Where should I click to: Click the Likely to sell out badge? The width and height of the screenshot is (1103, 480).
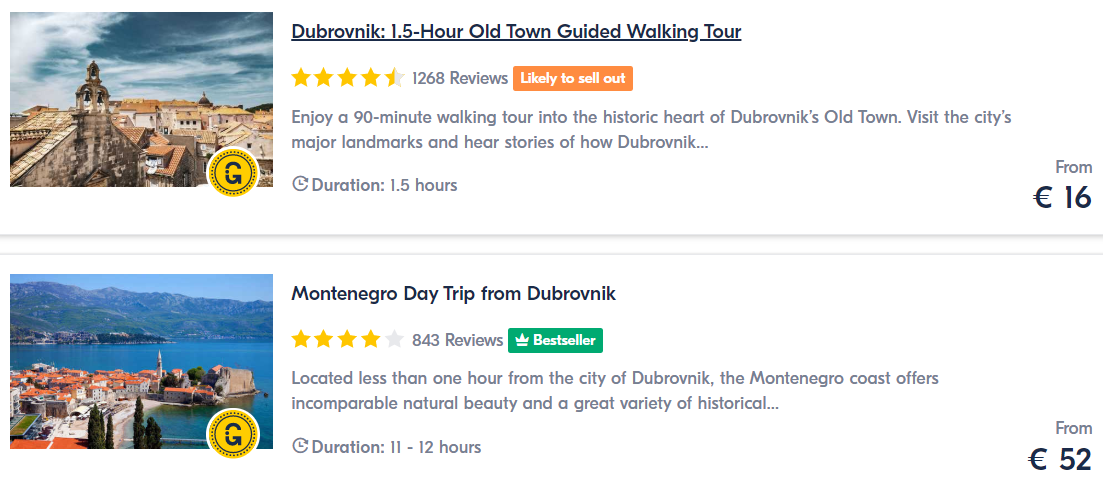[x=573, y=78]
